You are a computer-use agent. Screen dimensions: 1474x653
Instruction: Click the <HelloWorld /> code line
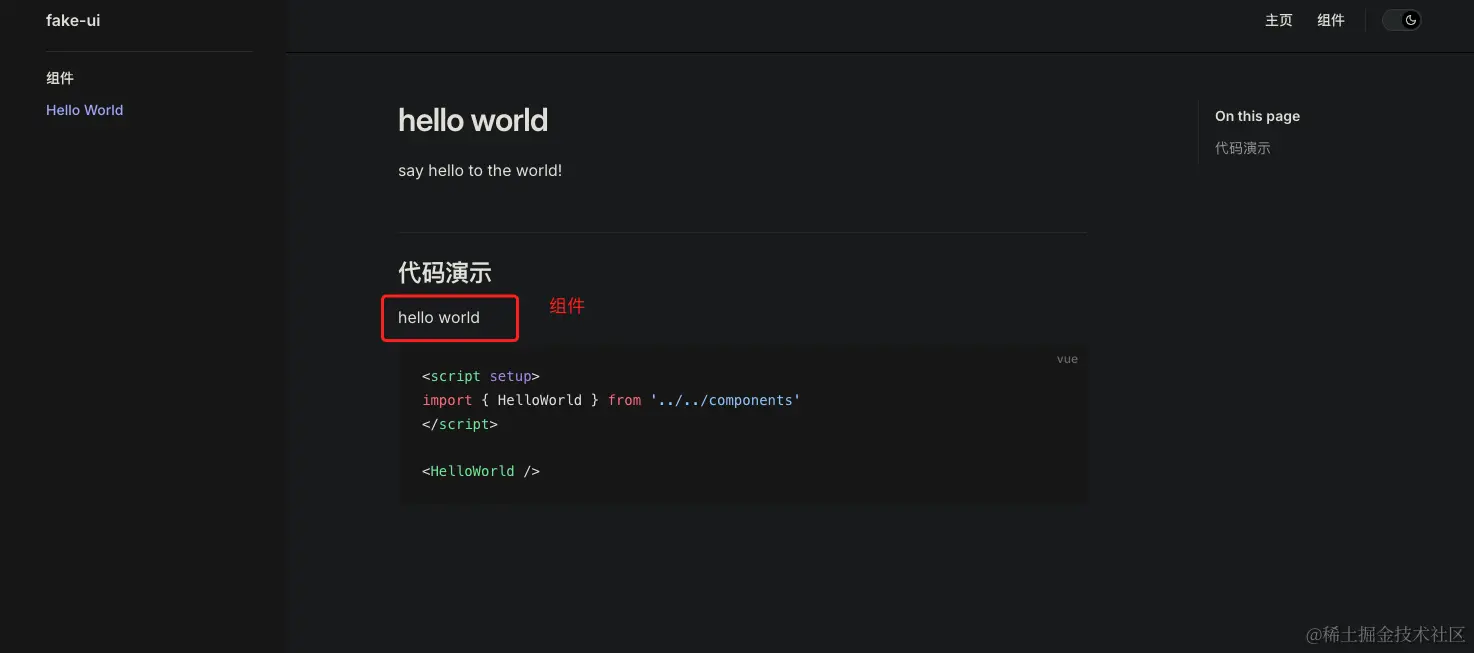click(481, 471)
